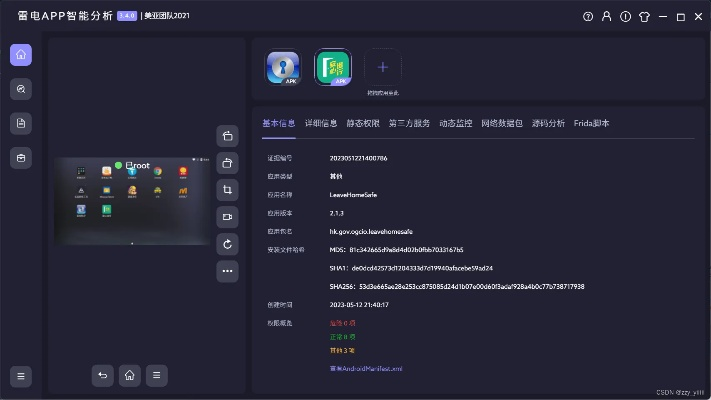This screenshot has height=400, width=711.
Task: Click the red dangerous permissions count
Action: point(342,323)
